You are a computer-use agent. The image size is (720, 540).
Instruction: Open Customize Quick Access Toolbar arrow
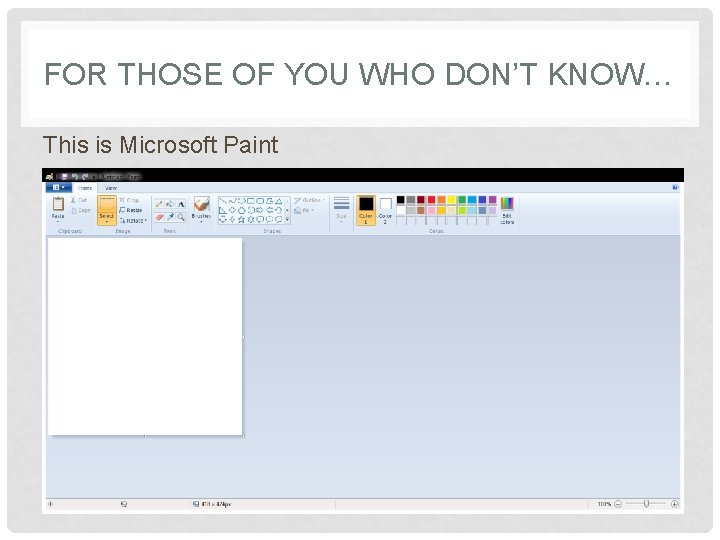93,176
